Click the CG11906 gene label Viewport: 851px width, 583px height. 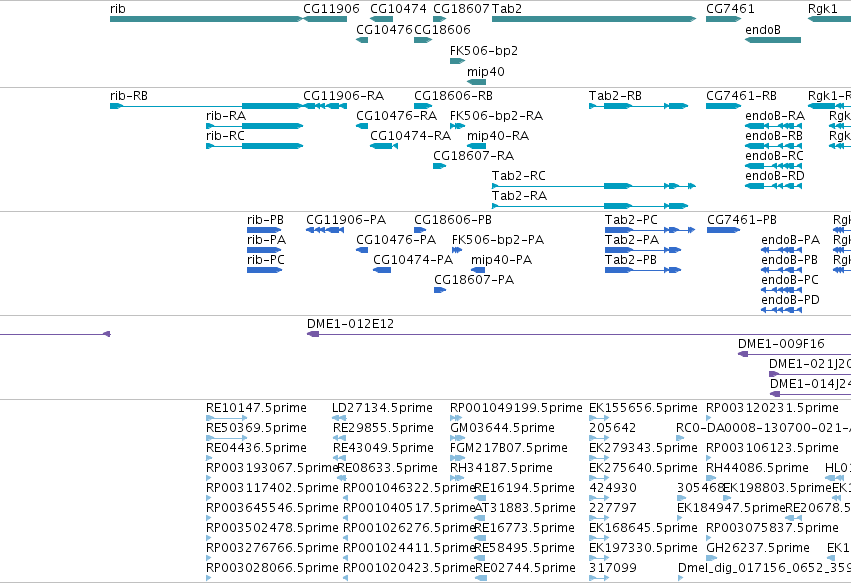[x=331, y=9]
